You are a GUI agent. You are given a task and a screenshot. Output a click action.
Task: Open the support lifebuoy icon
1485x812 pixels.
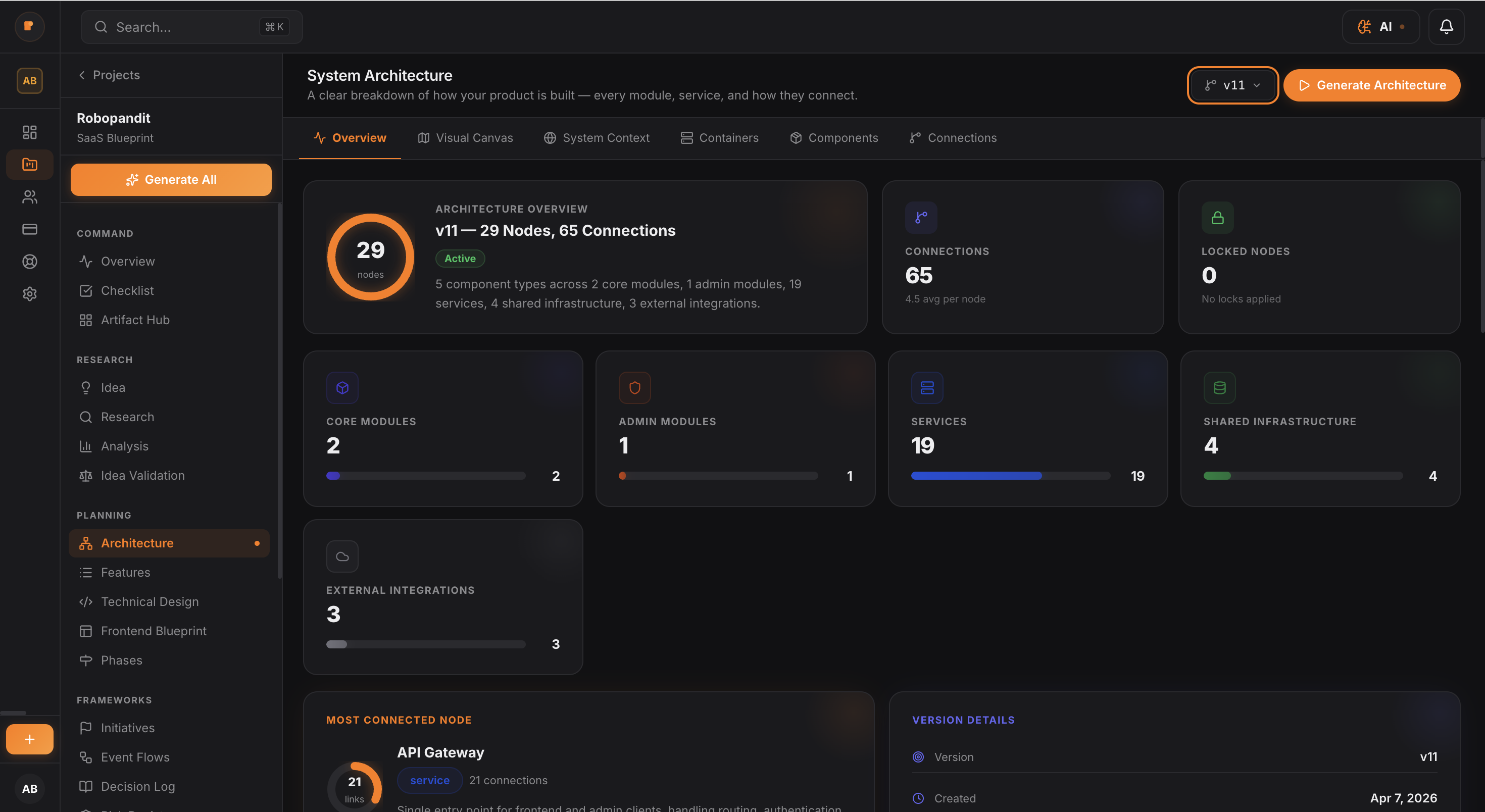coord(29,262)
